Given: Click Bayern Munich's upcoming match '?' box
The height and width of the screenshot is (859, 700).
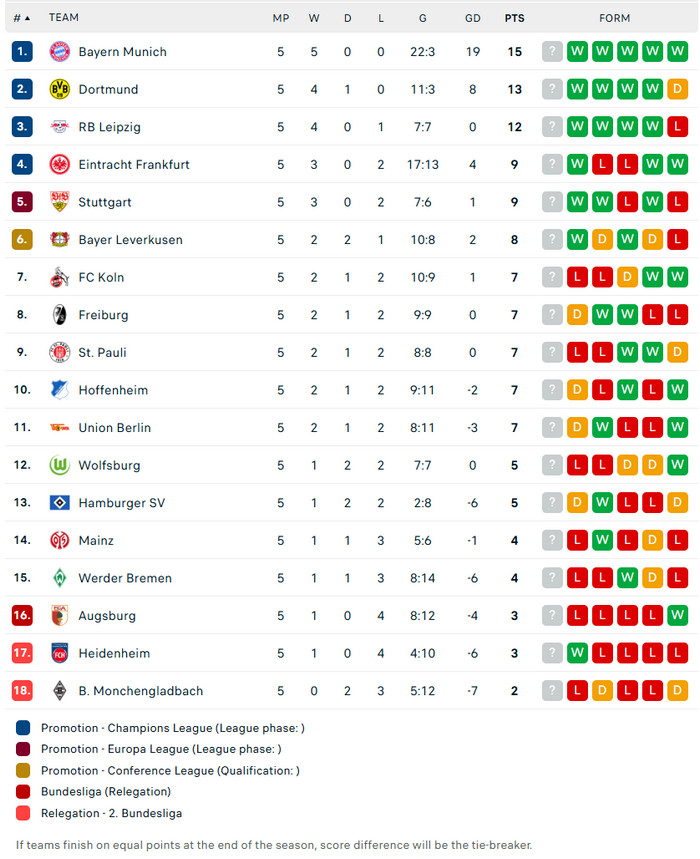Looking at the screenshot, I should [552, 52].
